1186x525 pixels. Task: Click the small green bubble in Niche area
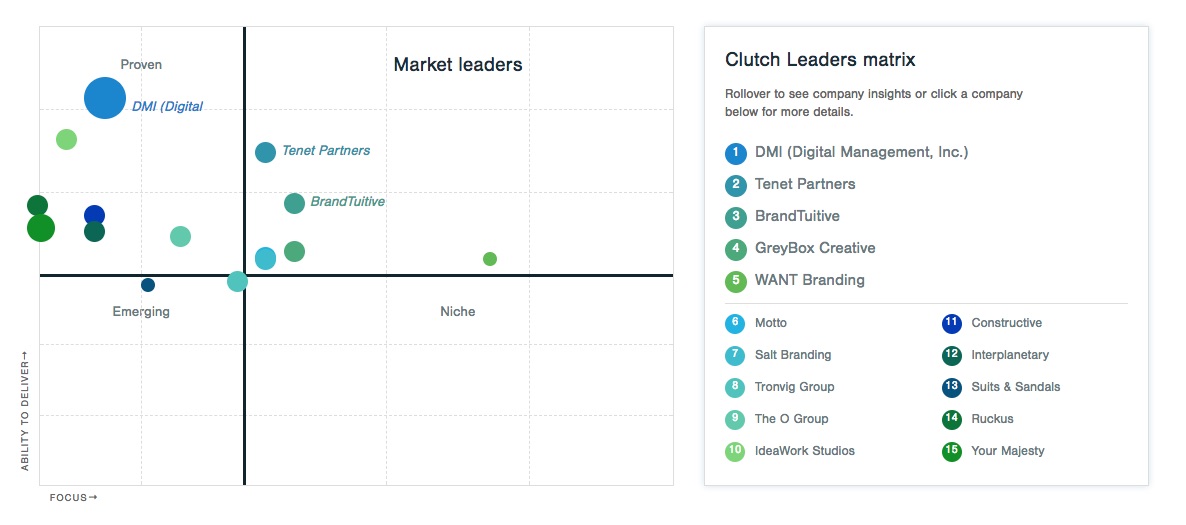(490, 259)
